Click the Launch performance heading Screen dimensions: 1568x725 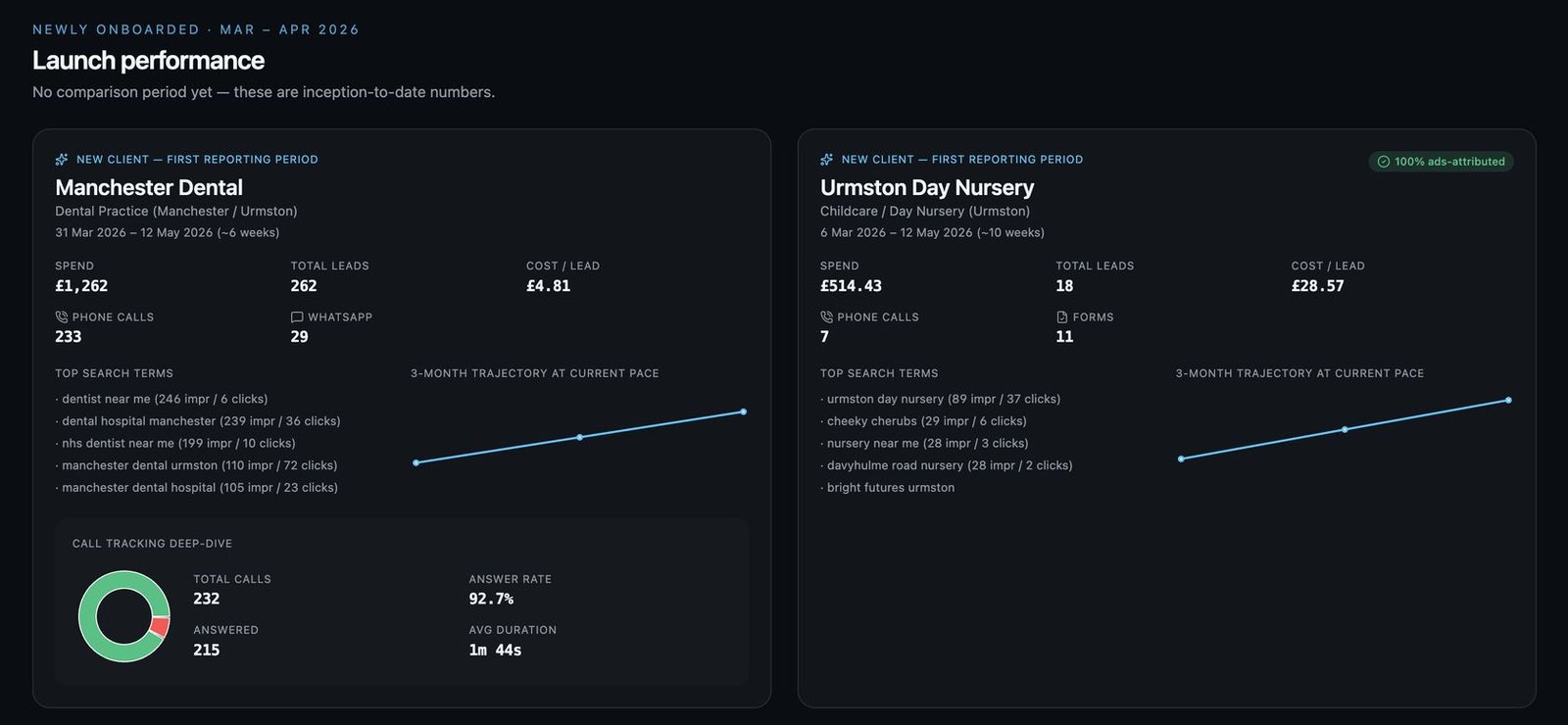(x=148, y=61)
